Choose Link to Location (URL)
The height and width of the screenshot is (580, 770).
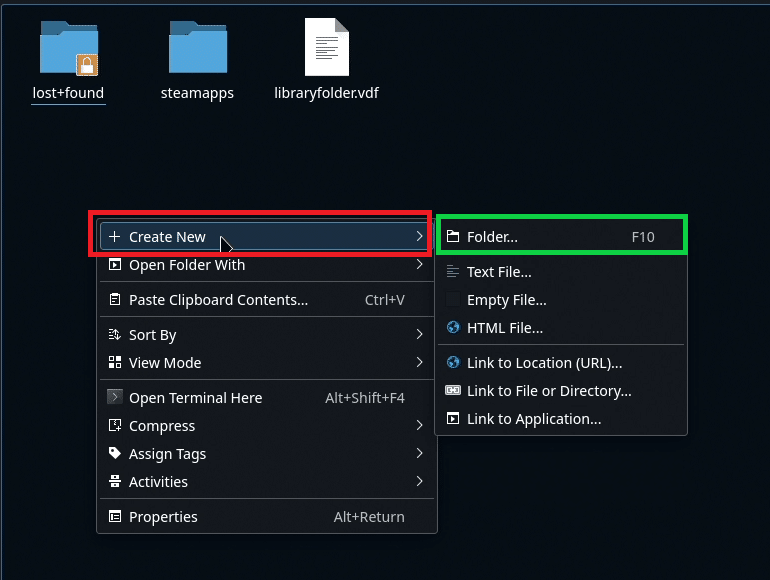point(561,363)
